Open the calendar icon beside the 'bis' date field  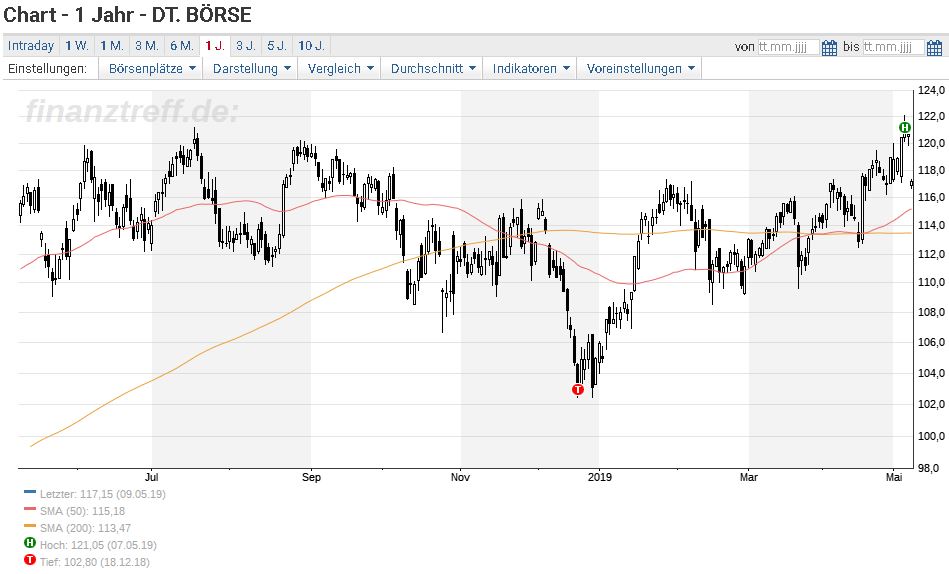pyautogui.click(x=934, y=47)
